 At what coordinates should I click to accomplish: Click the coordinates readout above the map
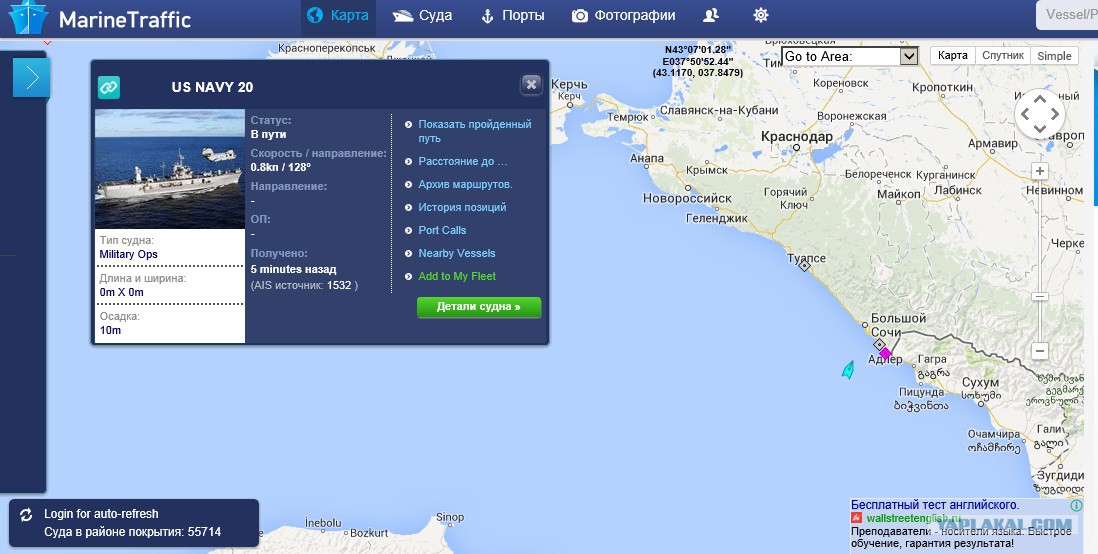click(698, 61)
